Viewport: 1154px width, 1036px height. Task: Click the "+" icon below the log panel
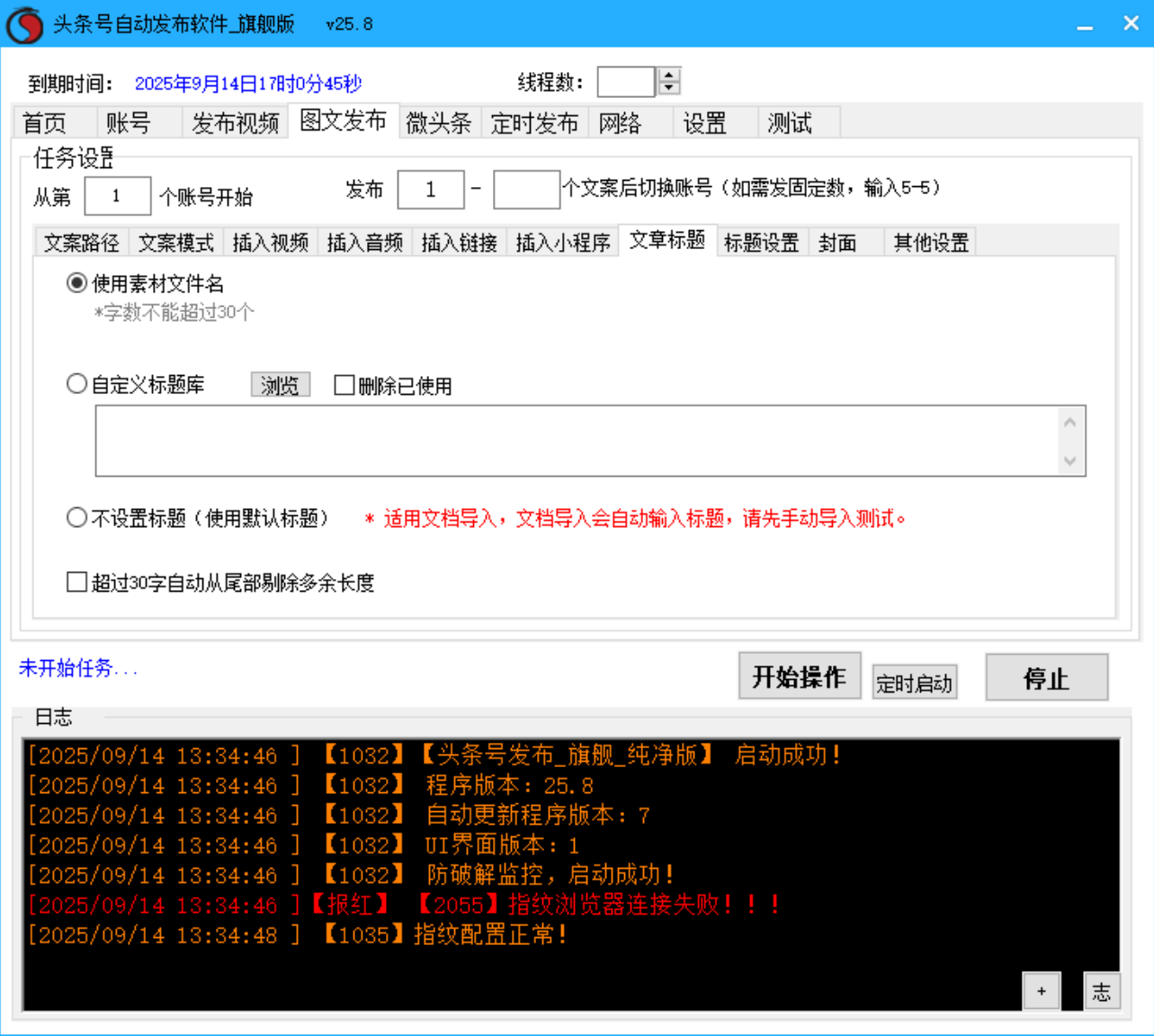point(1042,990)
